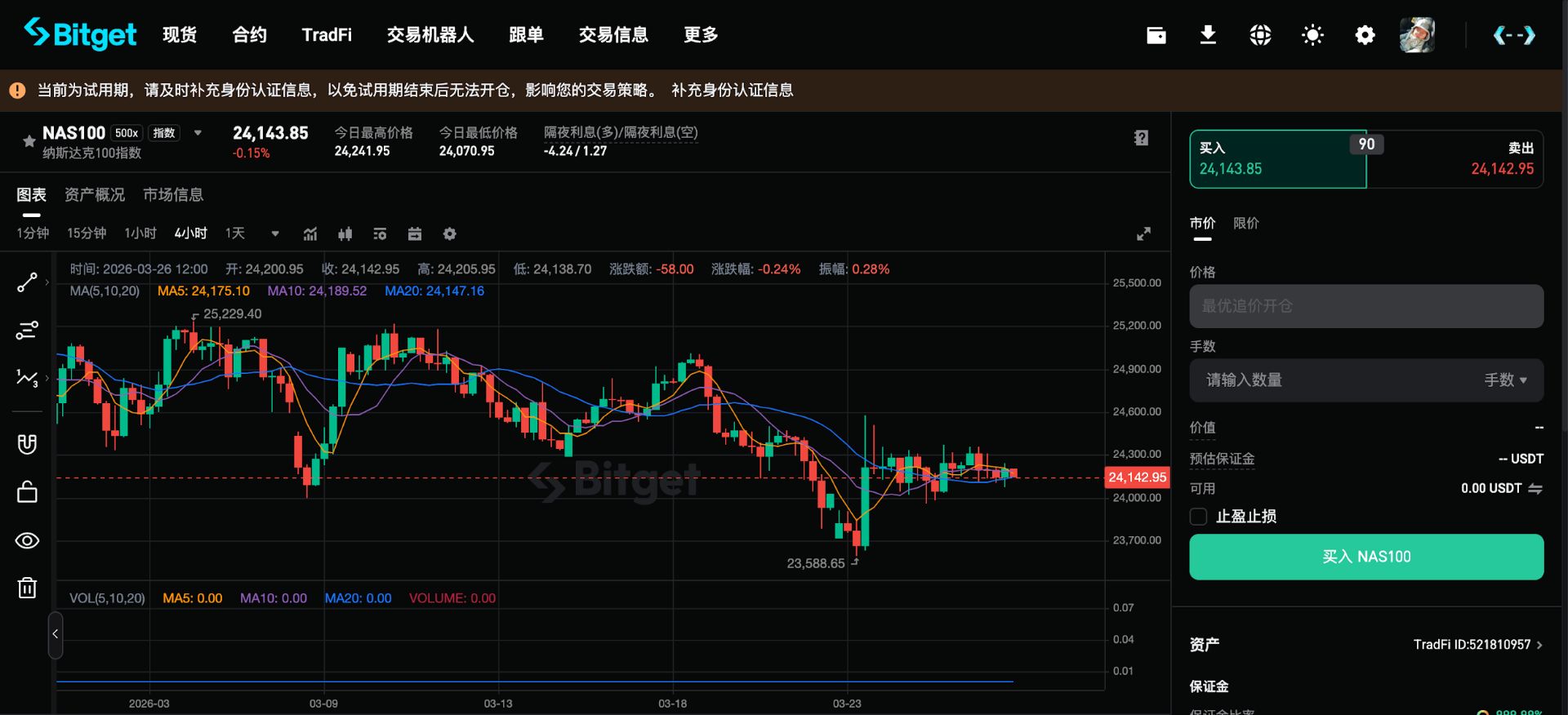Open TradFi ID:521810957 details arrow
This screenshot has height=715, width=1568.
click(1539, 645)
